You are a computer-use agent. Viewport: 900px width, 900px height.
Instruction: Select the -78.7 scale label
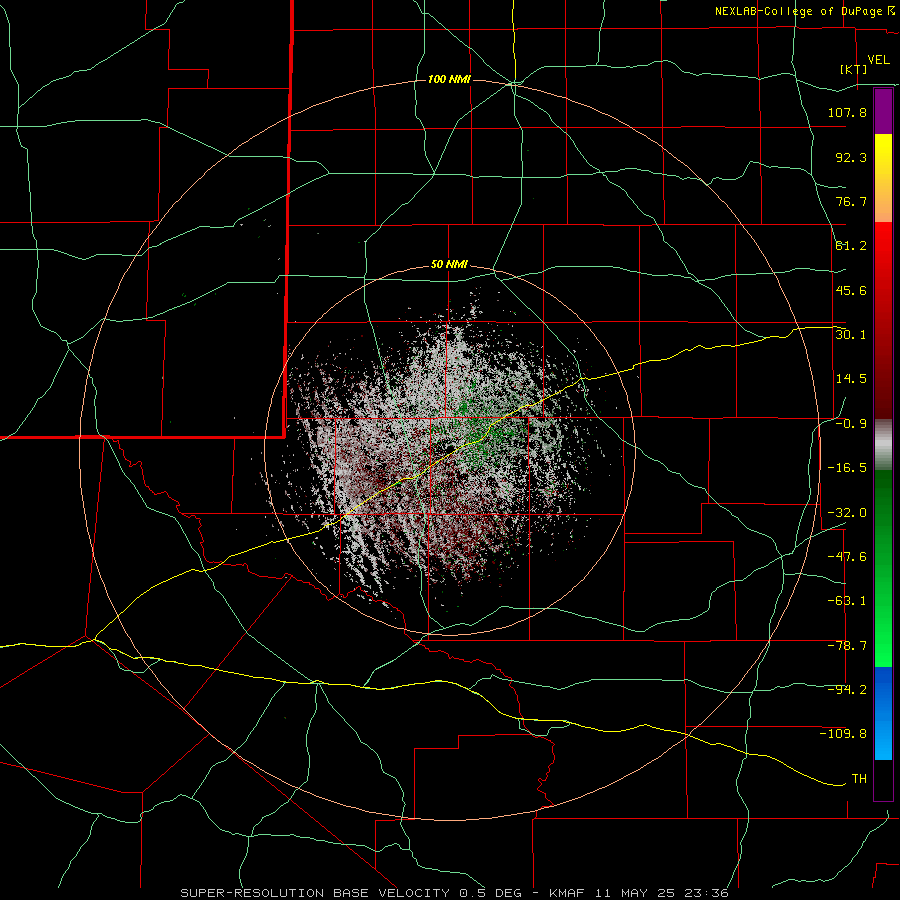point(847,646)
